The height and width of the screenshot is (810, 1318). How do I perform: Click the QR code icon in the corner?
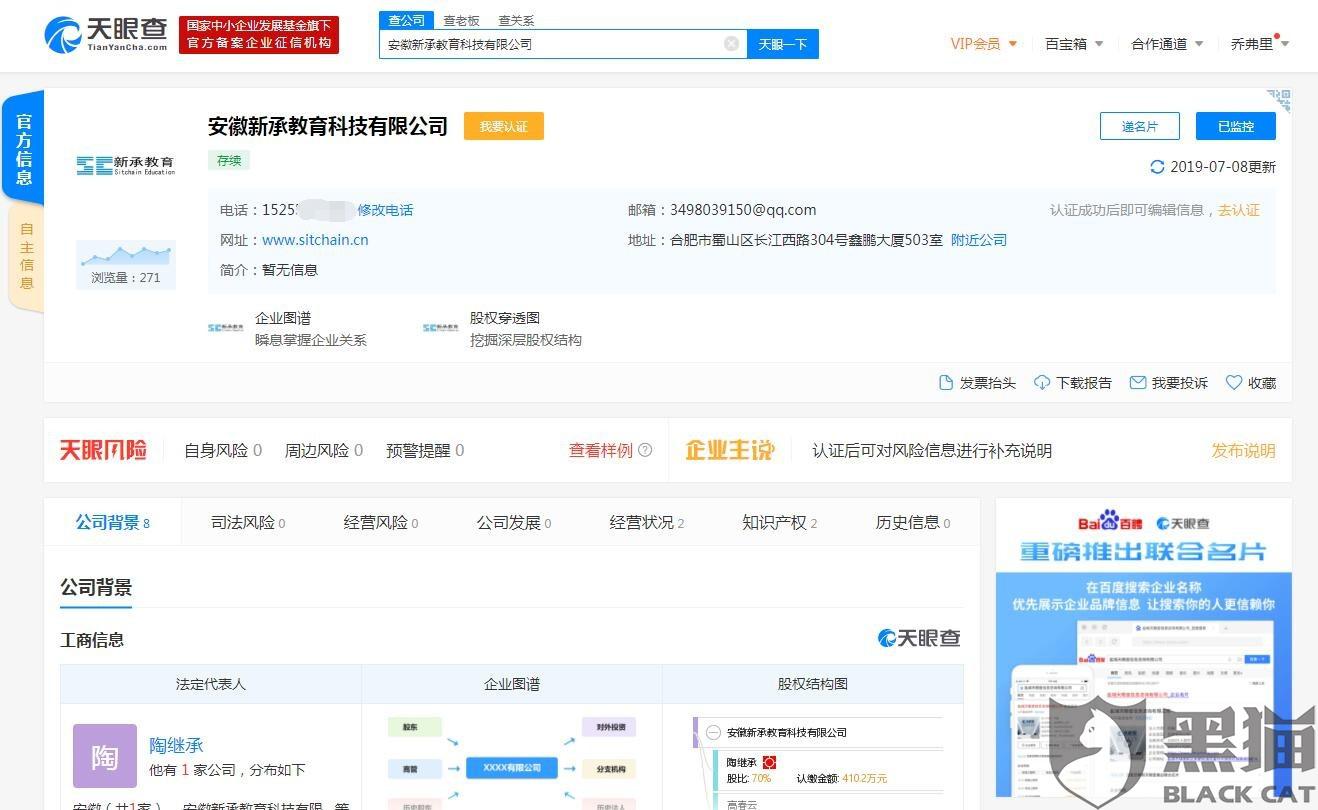(x=1279, y=100)
